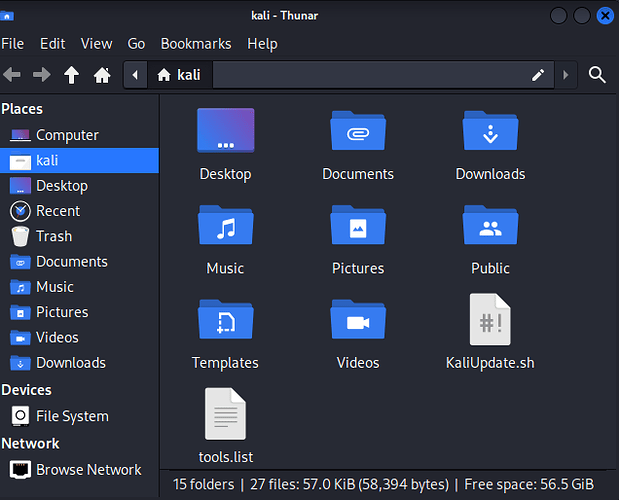The width and height of the screenshot is (619, 500).
Task: Open the Bookmarks menu
Action: 196,44
